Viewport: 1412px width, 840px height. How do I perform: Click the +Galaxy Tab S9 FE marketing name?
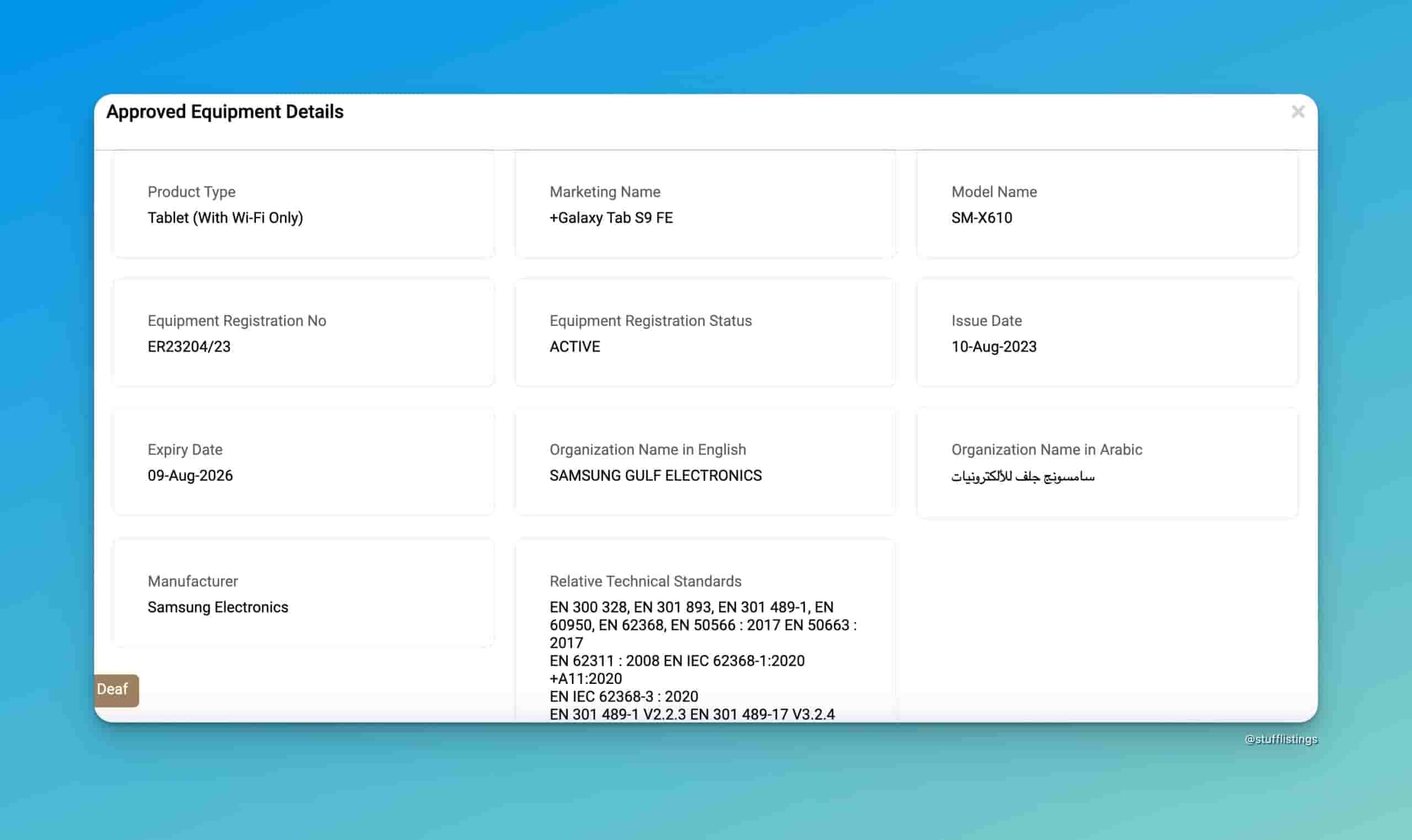click(611, 218)
